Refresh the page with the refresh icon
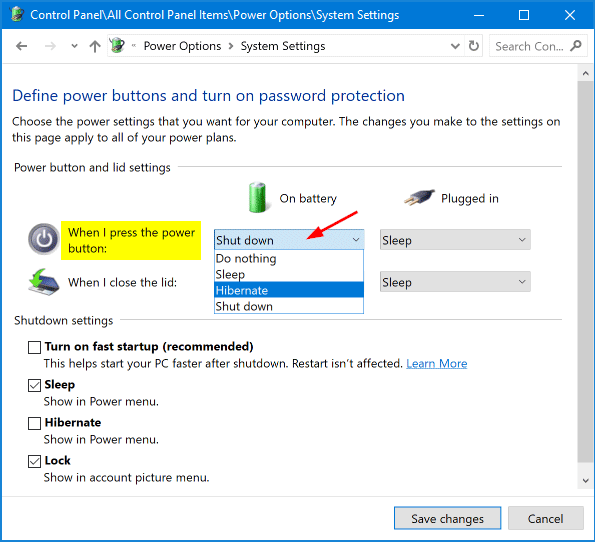Screen dimensions: 595x542 pos(474,46)
